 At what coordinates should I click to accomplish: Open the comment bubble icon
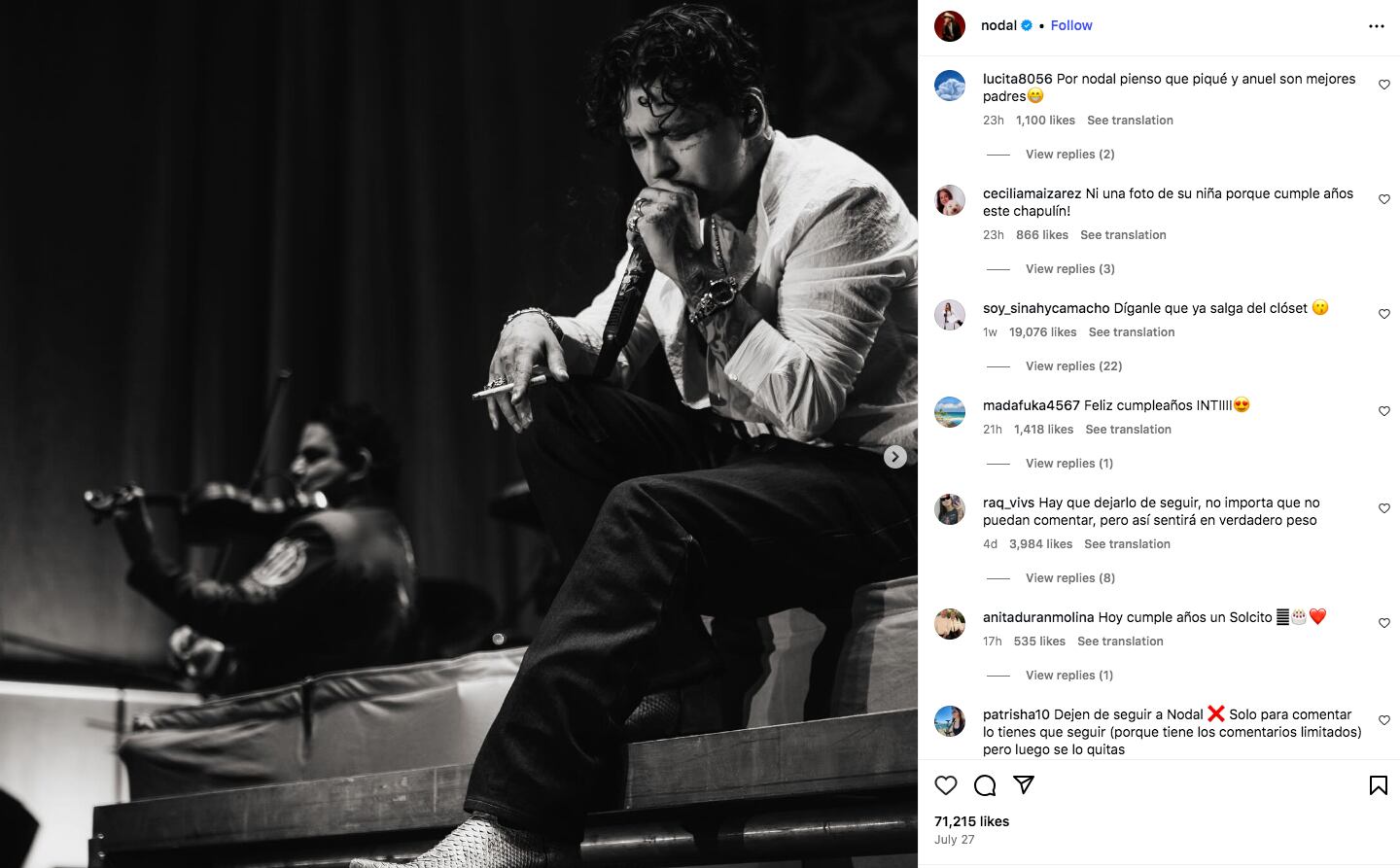[985, 785]
